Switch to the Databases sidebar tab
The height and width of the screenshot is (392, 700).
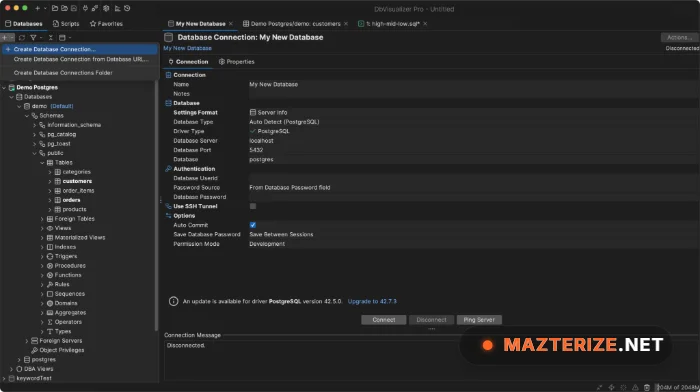24,24
